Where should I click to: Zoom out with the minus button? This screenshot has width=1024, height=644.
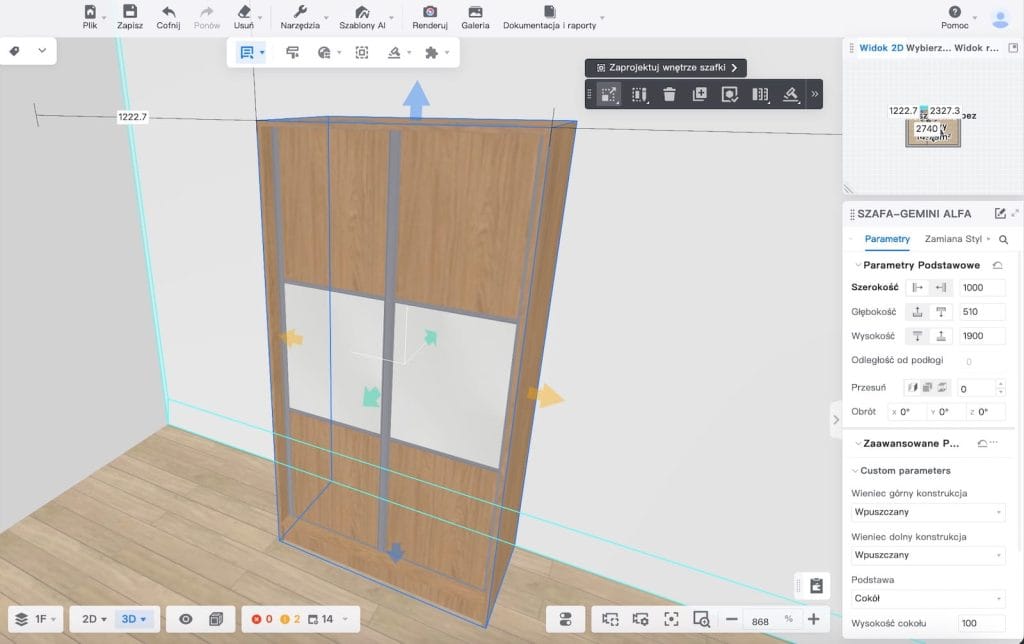731,619
